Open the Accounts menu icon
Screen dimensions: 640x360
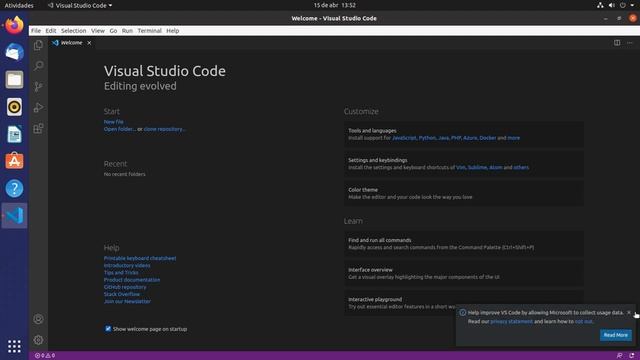pos(38,319)
